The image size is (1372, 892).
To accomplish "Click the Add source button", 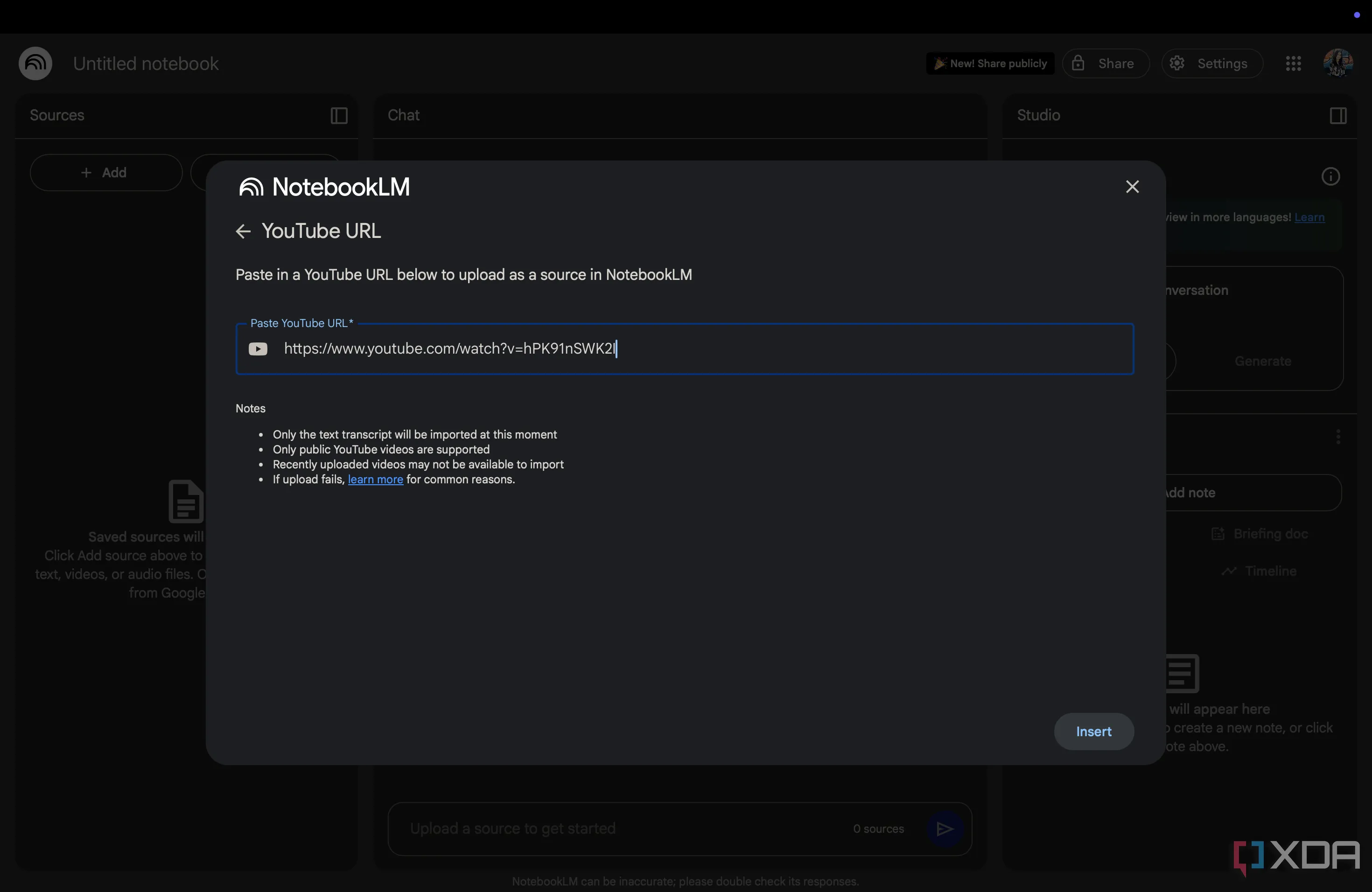I will (106, 172).
